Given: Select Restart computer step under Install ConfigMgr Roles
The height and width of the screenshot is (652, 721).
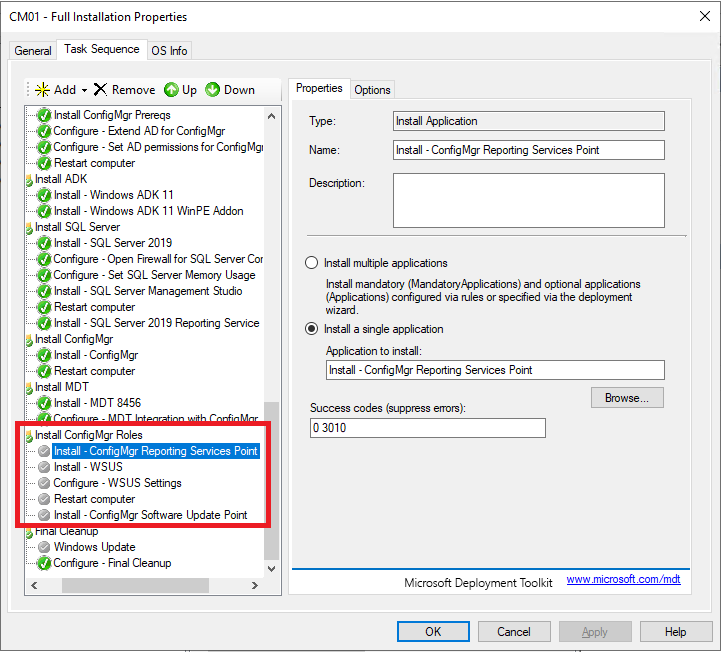Looking at the screenshot, I should (94, 499).
